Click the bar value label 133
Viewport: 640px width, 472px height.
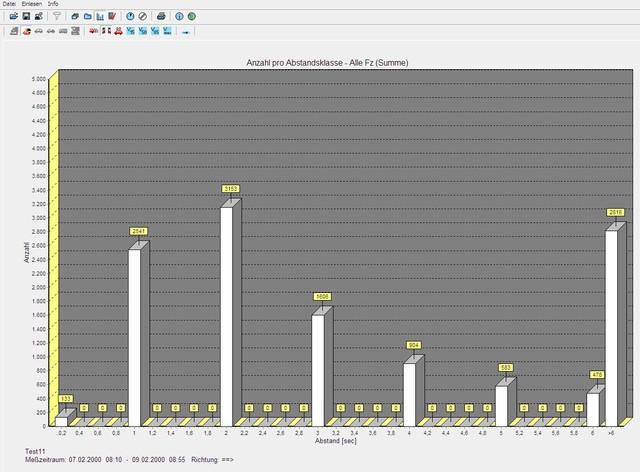(65, 399)
